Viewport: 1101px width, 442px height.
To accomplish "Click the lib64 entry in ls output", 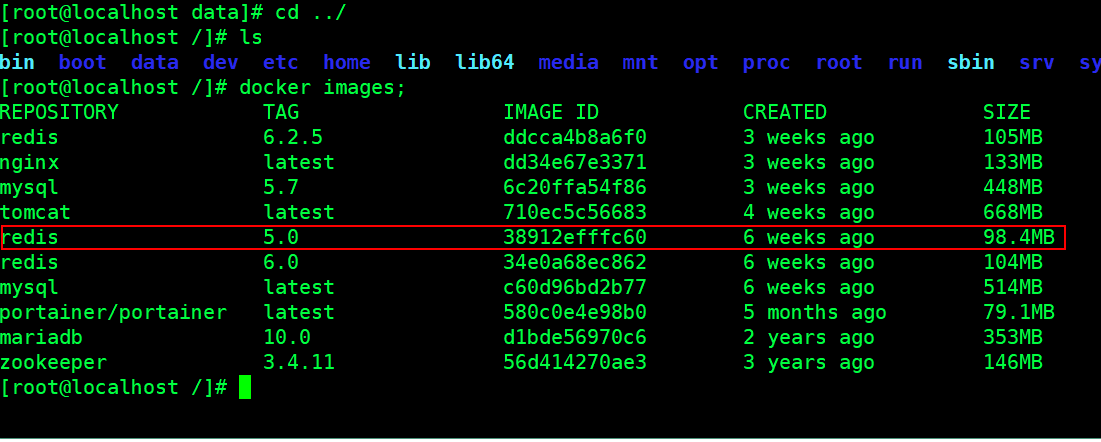I will [485, 63].
